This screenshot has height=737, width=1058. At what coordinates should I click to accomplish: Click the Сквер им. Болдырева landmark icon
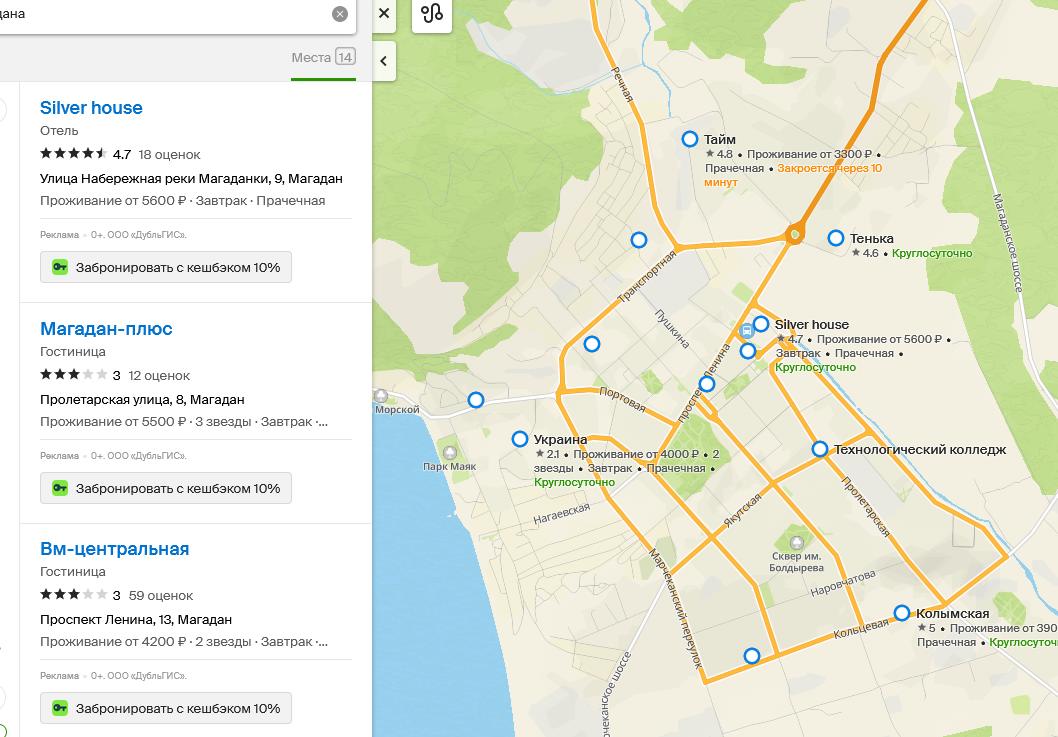(797, 542)
